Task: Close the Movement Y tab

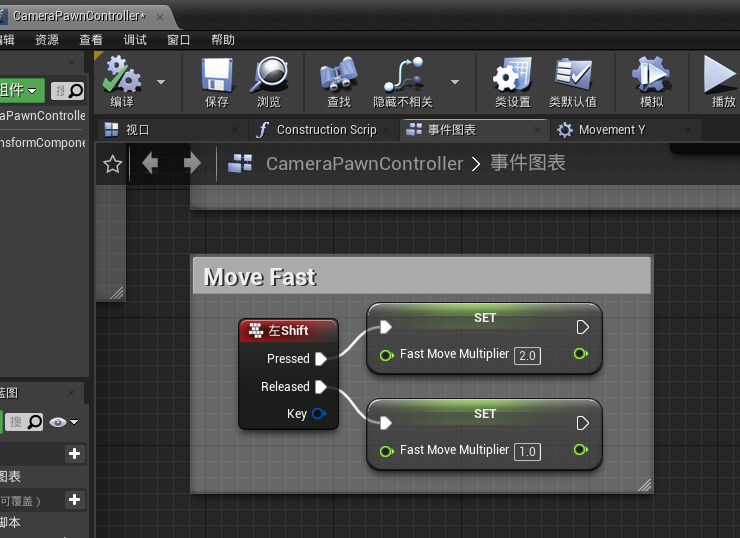Action: pos(688,130)
